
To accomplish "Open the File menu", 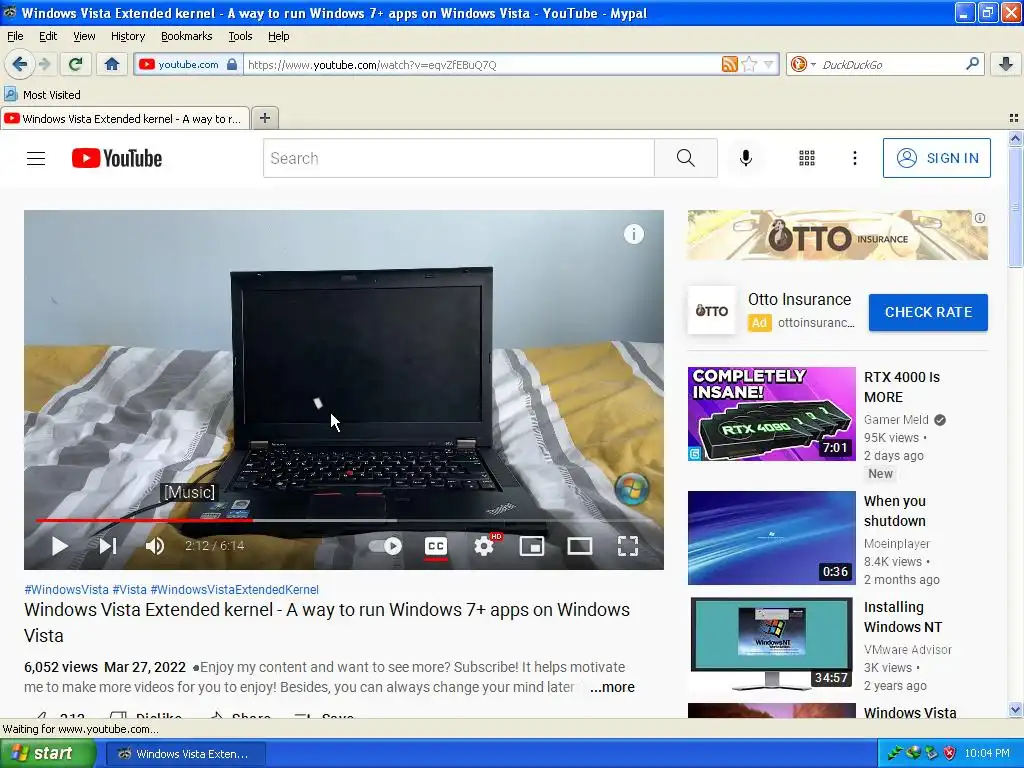I will coord(15,36).
